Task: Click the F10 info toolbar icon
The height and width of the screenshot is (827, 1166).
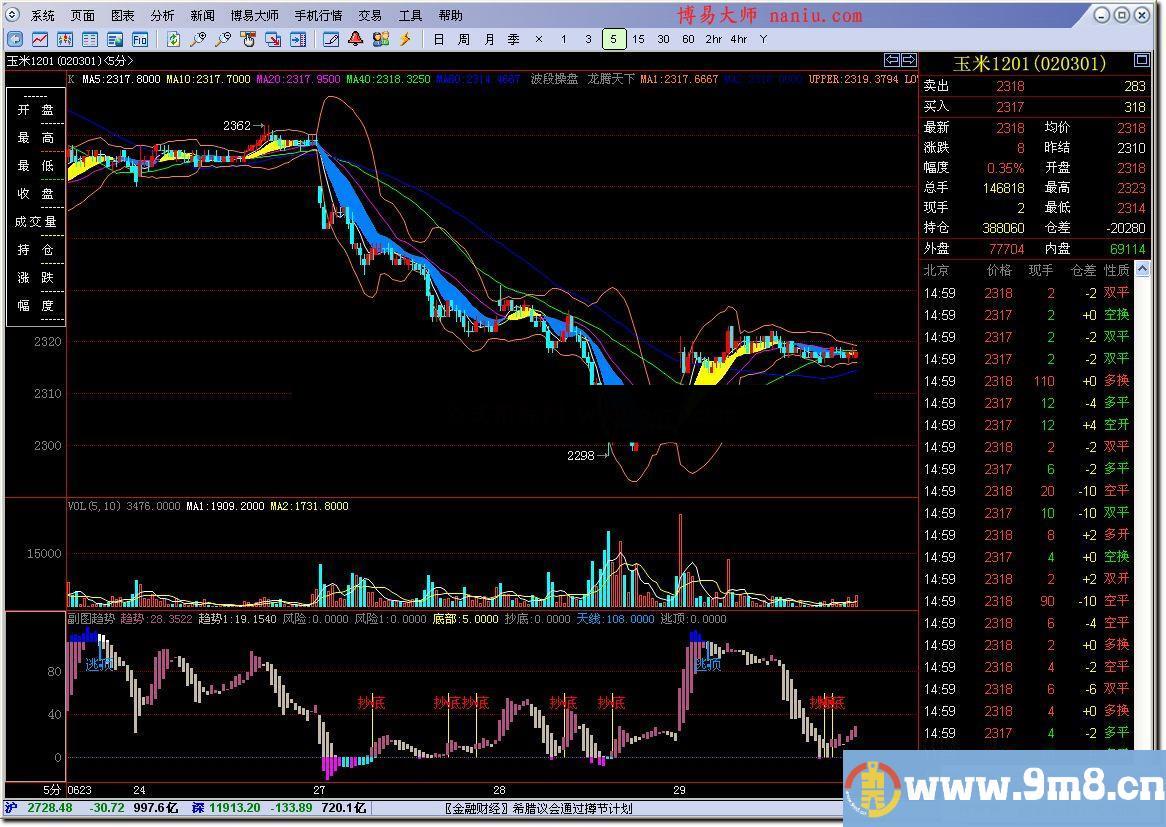Action: tap(140, 39)
